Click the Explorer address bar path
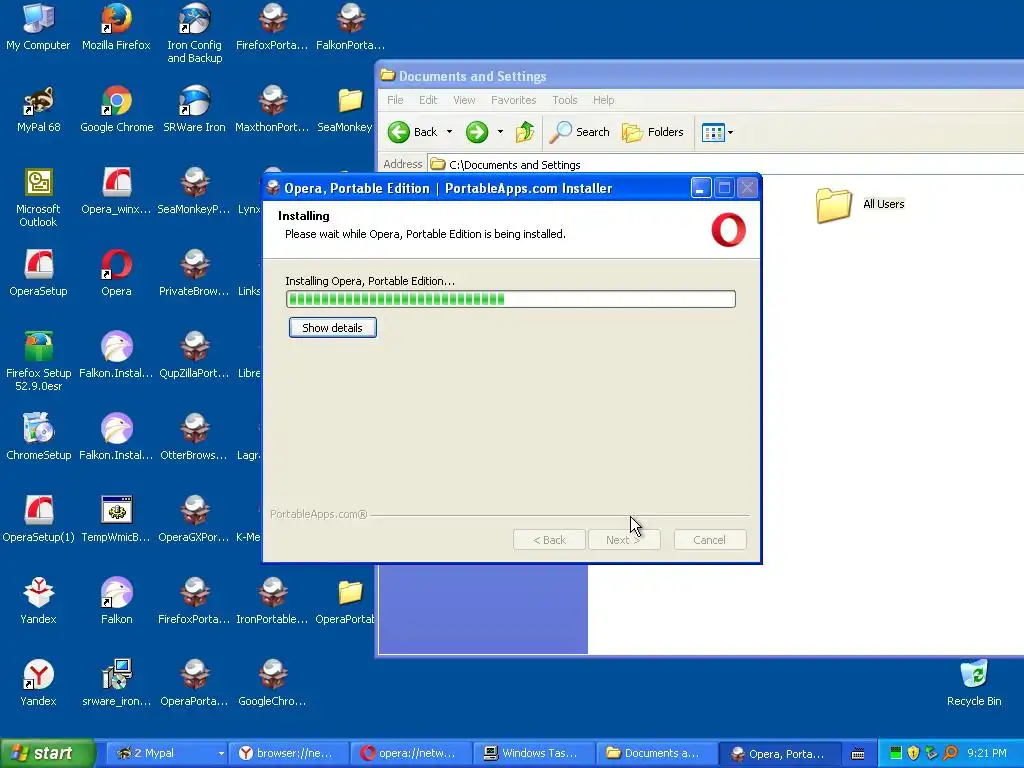This screenshot has width=1024, height=768. (515, 165)
